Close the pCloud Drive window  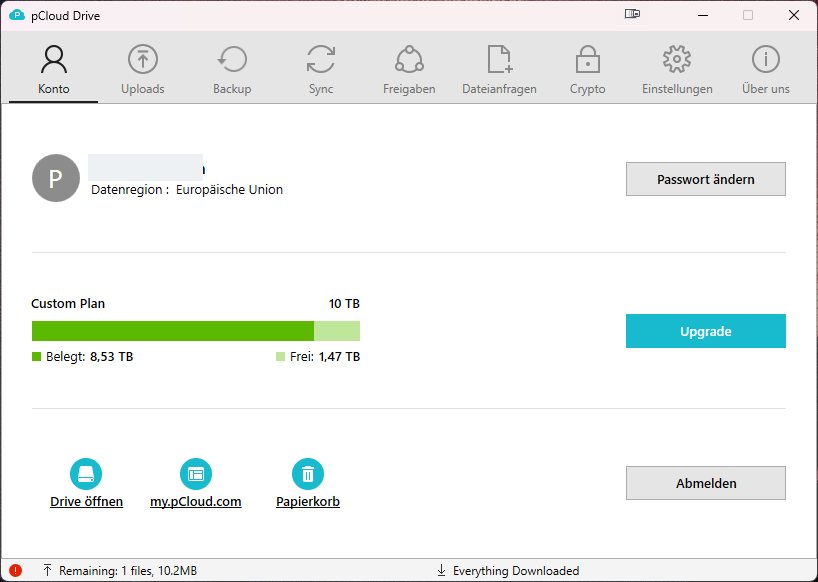pos(793,15)
